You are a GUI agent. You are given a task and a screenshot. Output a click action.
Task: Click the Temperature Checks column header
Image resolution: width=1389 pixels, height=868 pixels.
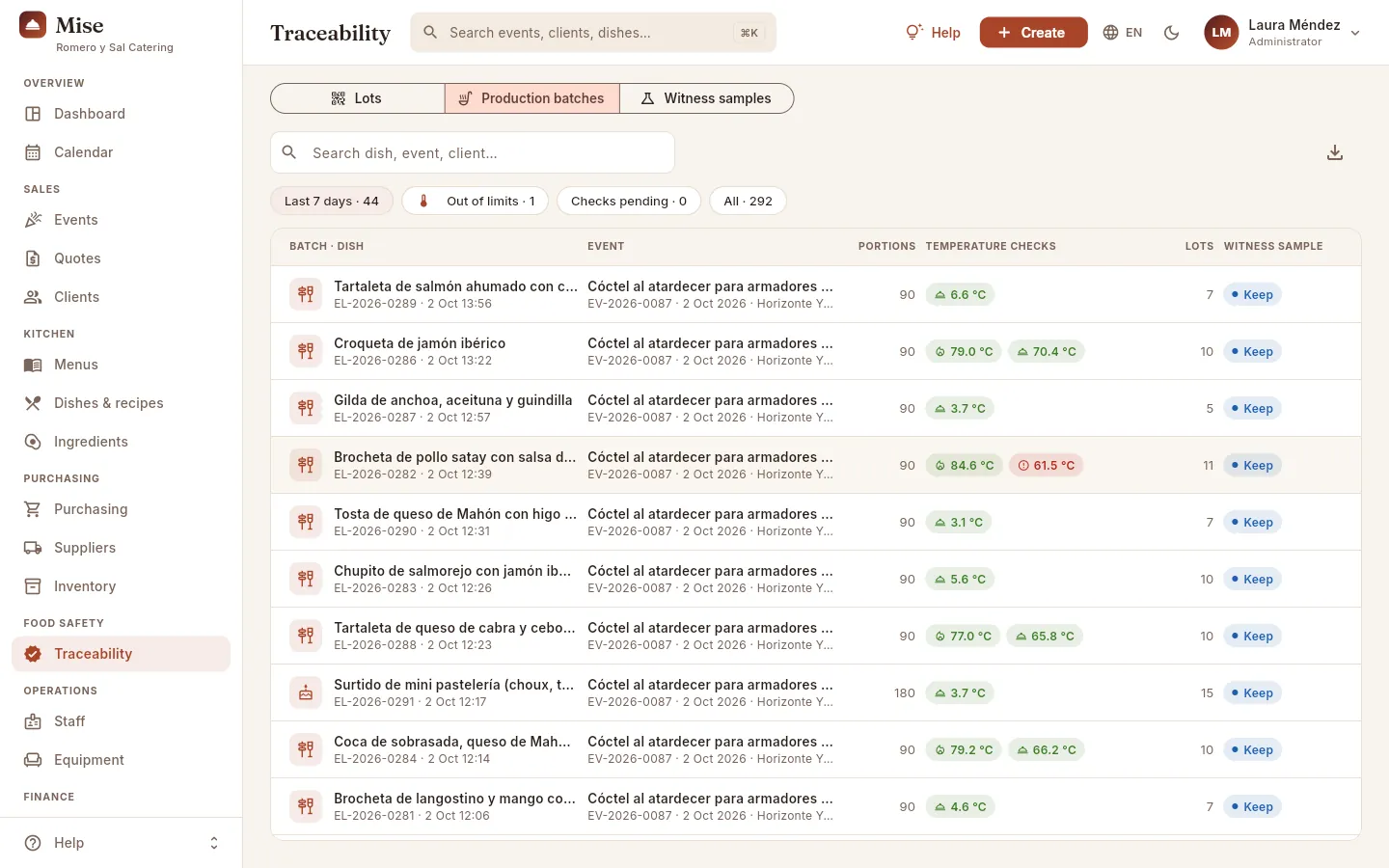coord(991,246)
